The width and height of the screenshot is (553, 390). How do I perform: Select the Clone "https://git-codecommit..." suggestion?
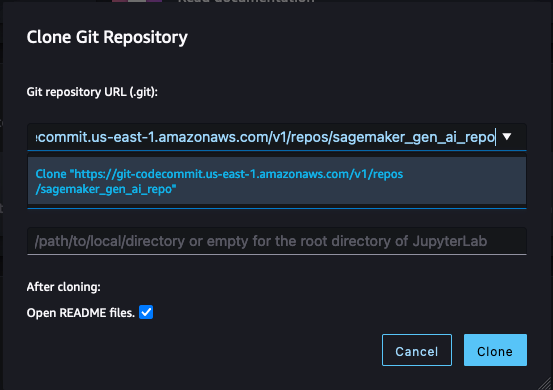(277, 181)
